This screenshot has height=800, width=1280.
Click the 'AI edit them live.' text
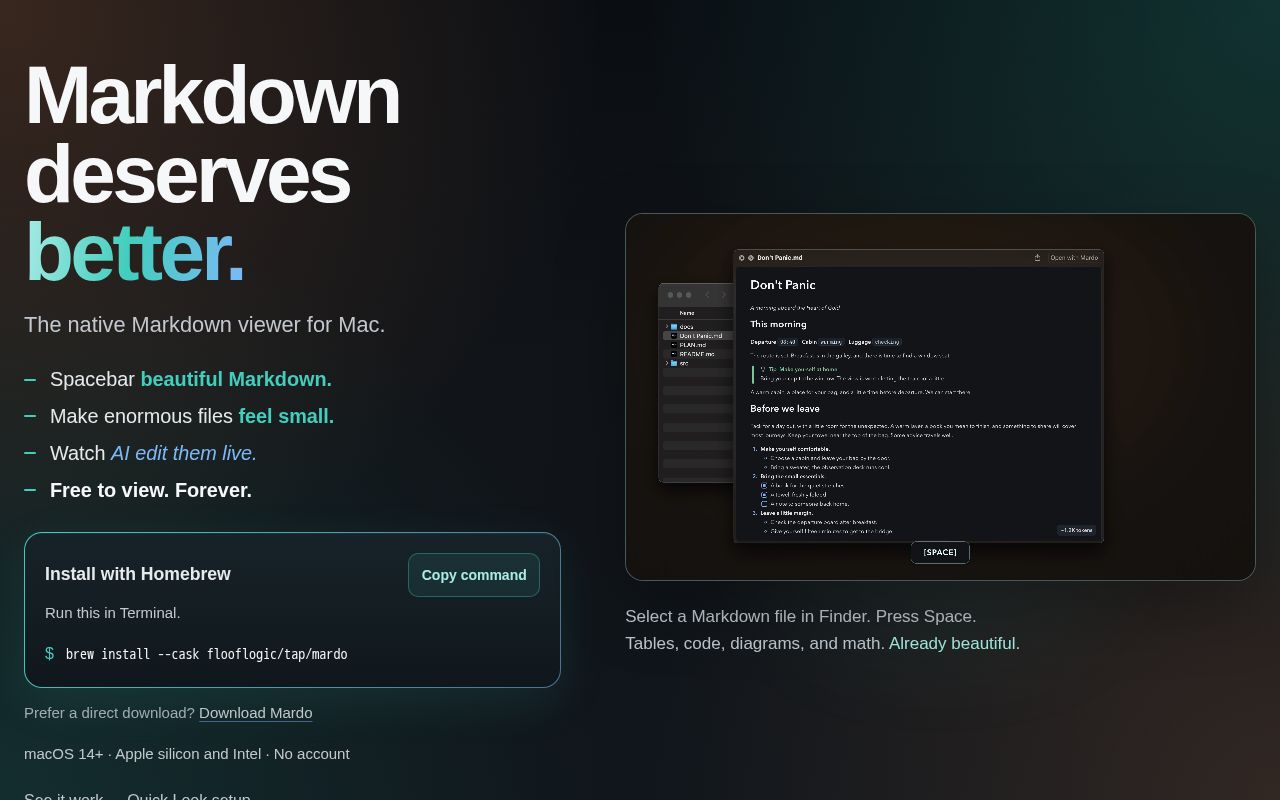(x=184, y=453)
